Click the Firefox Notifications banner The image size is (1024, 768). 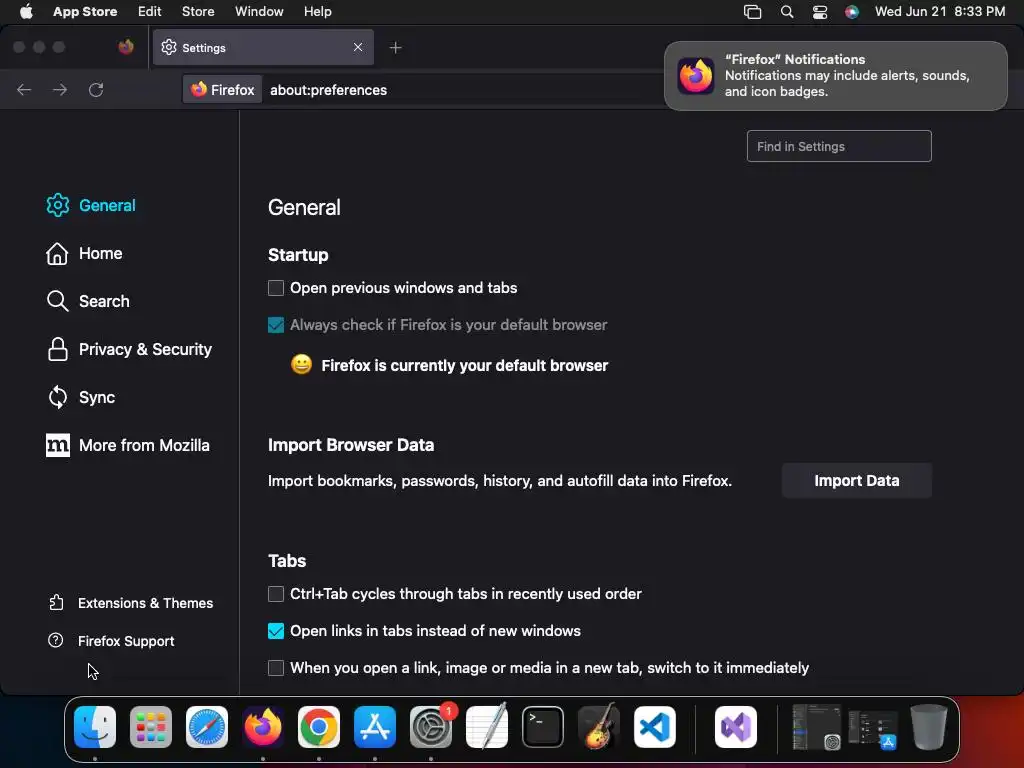(x=836, y=76)
